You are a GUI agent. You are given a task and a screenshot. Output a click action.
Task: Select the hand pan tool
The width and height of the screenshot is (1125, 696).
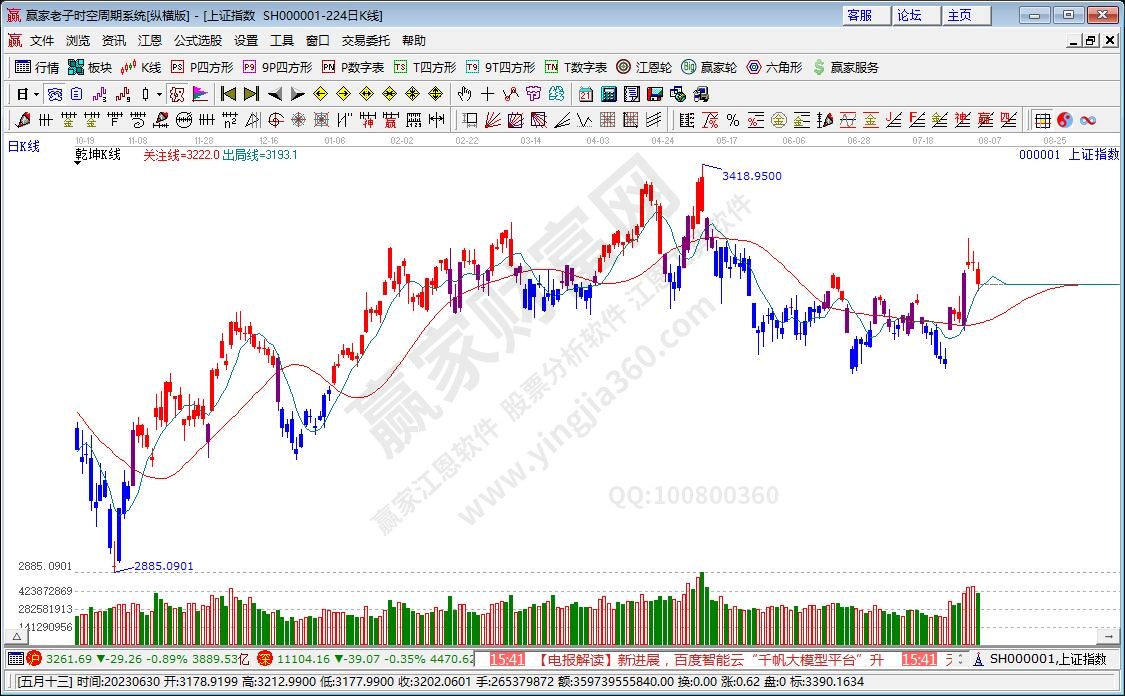pyautogui.click(x=464, y=94)
